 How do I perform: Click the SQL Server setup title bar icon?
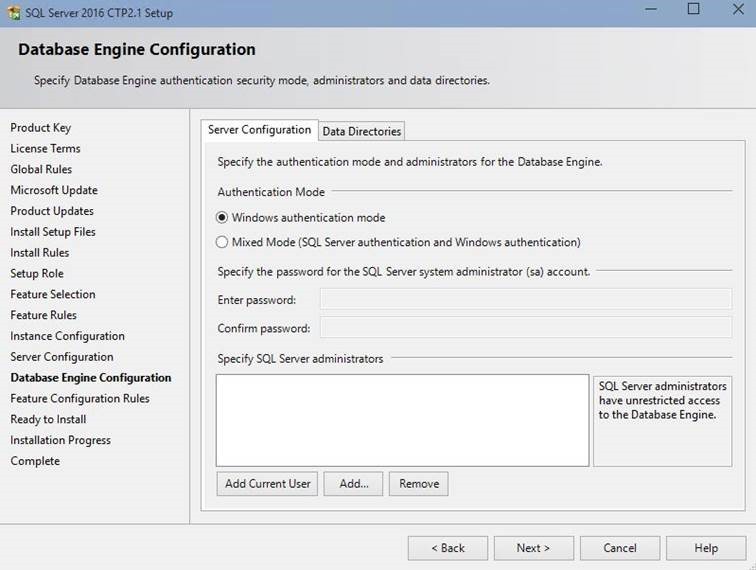[x=14, y=13]
